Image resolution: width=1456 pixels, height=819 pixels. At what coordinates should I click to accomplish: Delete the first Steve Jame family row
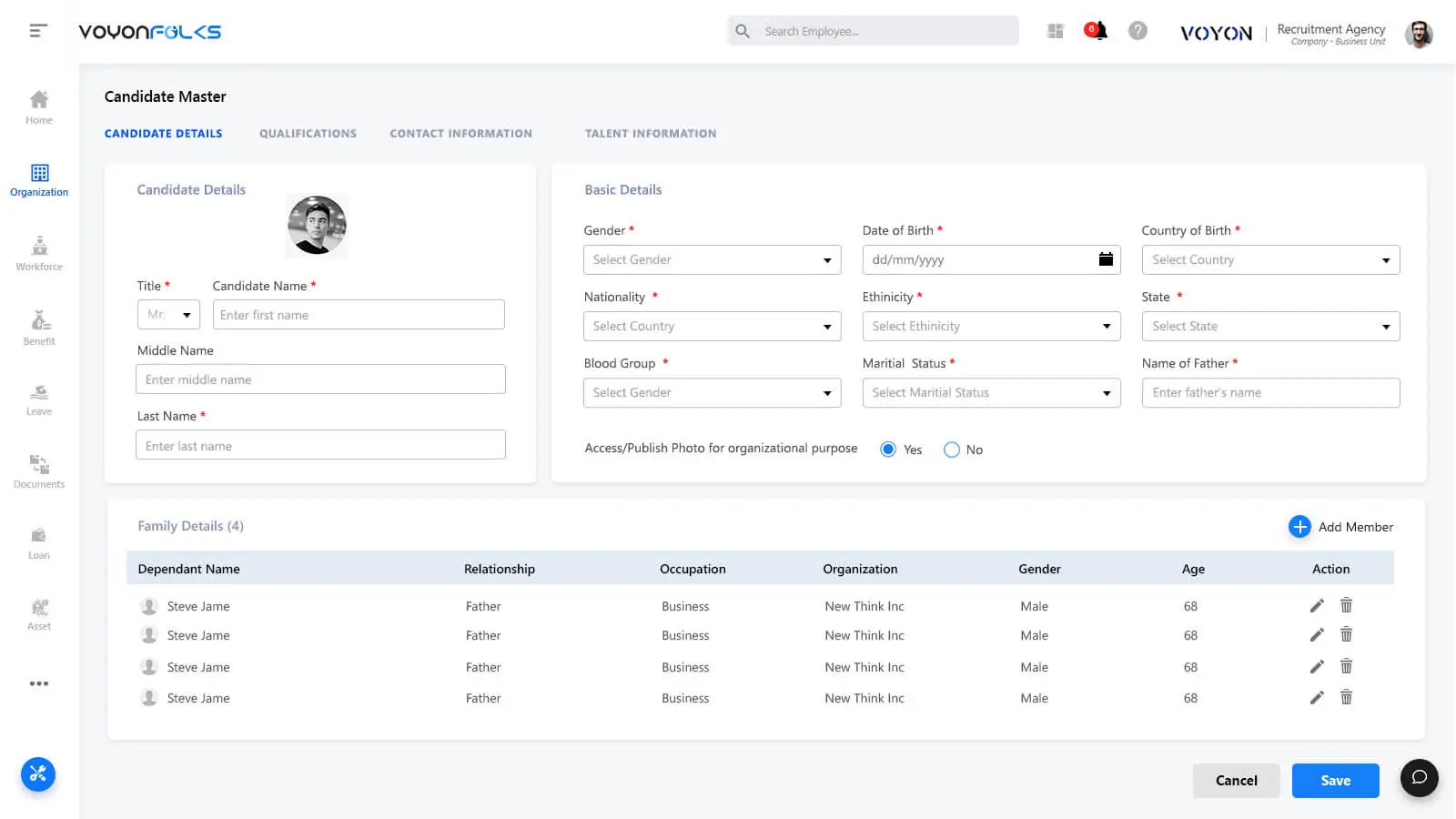[1346, 605]
